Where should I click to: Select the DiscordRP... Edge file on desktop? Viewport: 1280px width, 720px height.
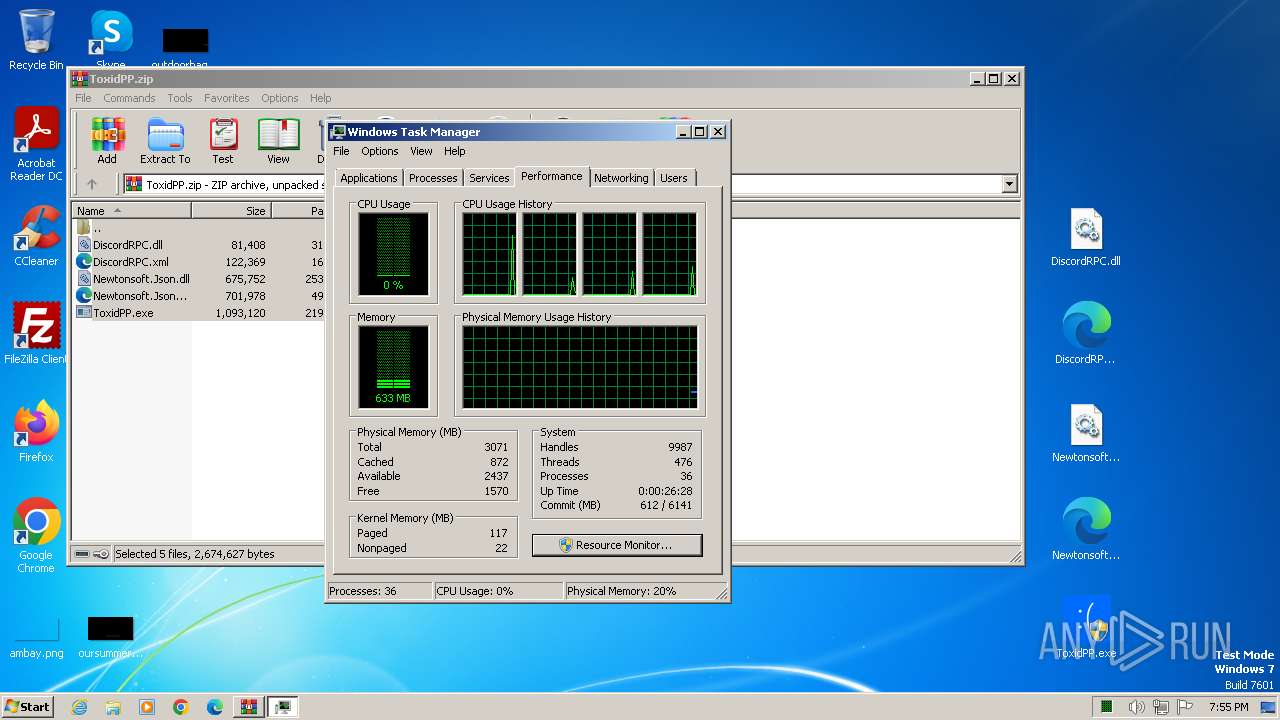(1086, 334)
